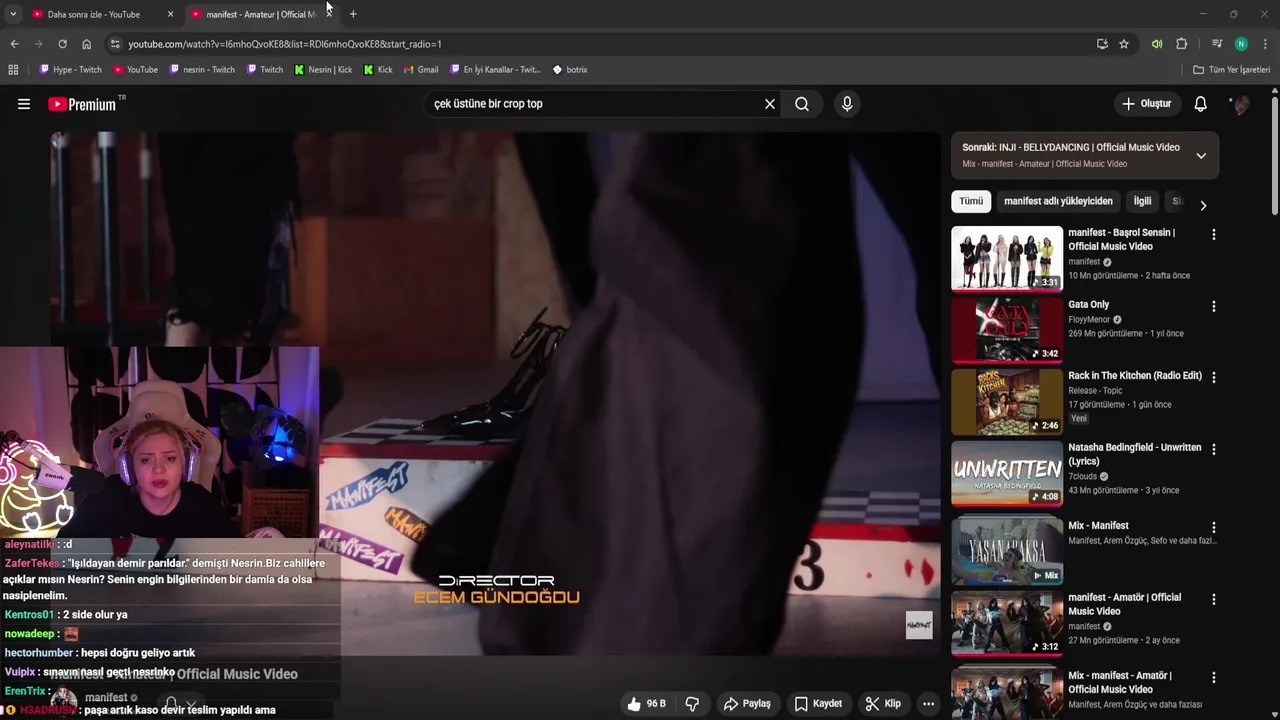Viewport: 1280px width, 720px height.
Task: Save video with Kaydet button
Action: (818, 704)
